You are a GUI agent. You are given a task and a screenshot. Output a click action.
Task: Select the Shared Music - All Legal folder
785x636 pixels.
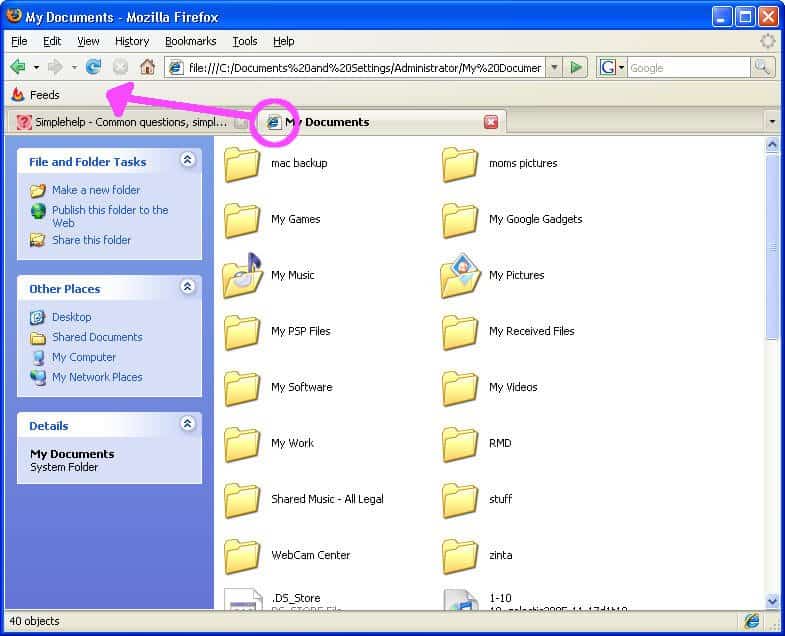[304, 500]
